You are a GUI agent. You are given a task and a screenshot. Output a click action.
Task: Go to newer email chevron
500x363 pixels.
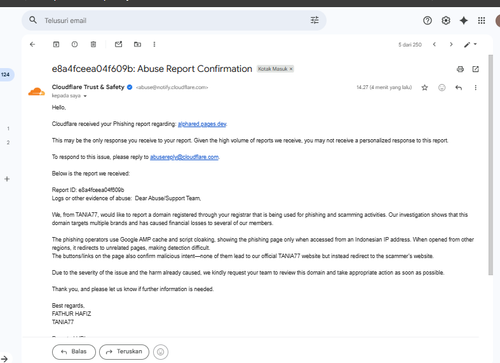click(434, 44)
